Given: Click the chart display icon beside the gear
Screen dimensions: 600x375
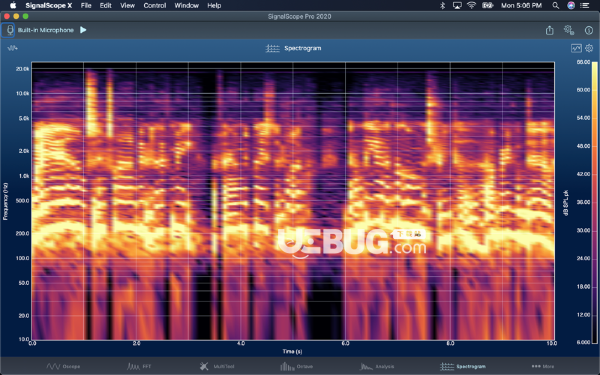Looking at the screenshot, I should point(576,48).
